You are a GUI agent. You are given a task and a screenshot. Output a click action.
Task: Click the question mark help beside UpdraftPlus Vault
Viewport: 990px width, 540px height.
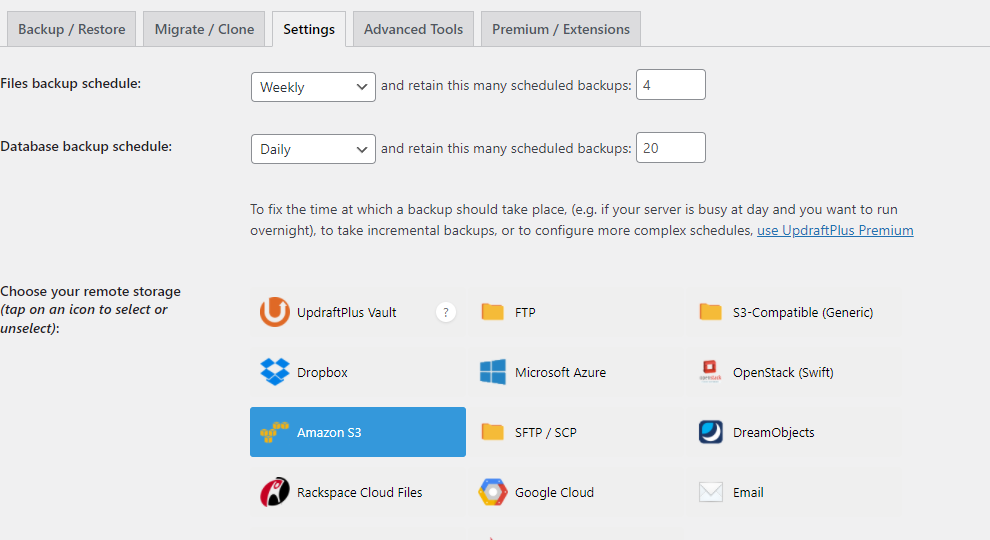(446, 313)
